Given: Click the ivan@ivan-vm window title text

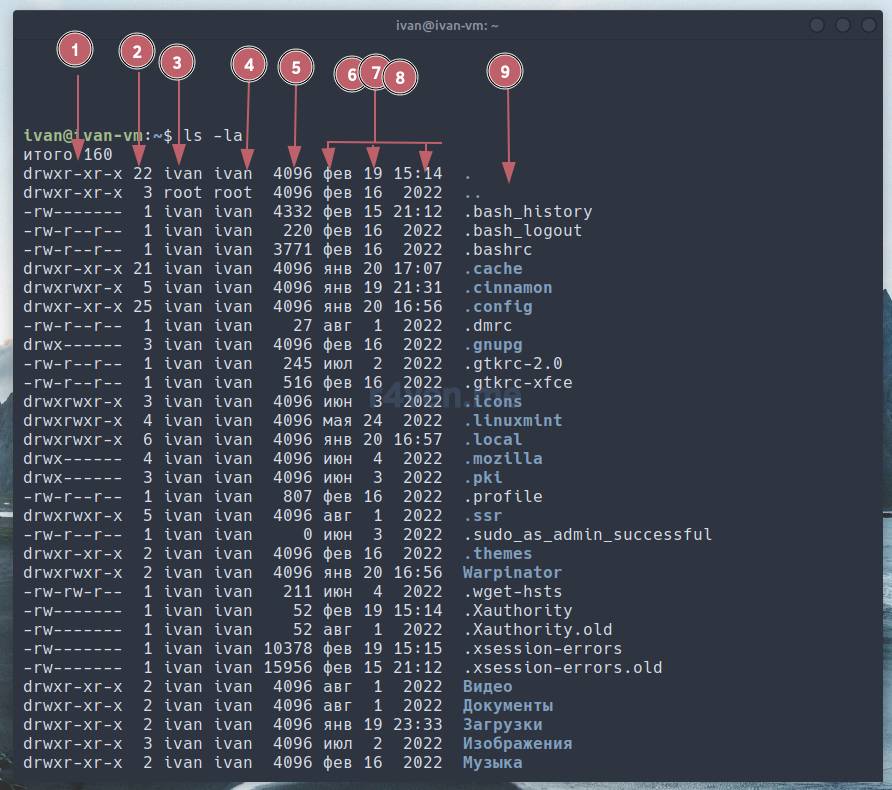Looking at the screenshot, I should [445, 25].
